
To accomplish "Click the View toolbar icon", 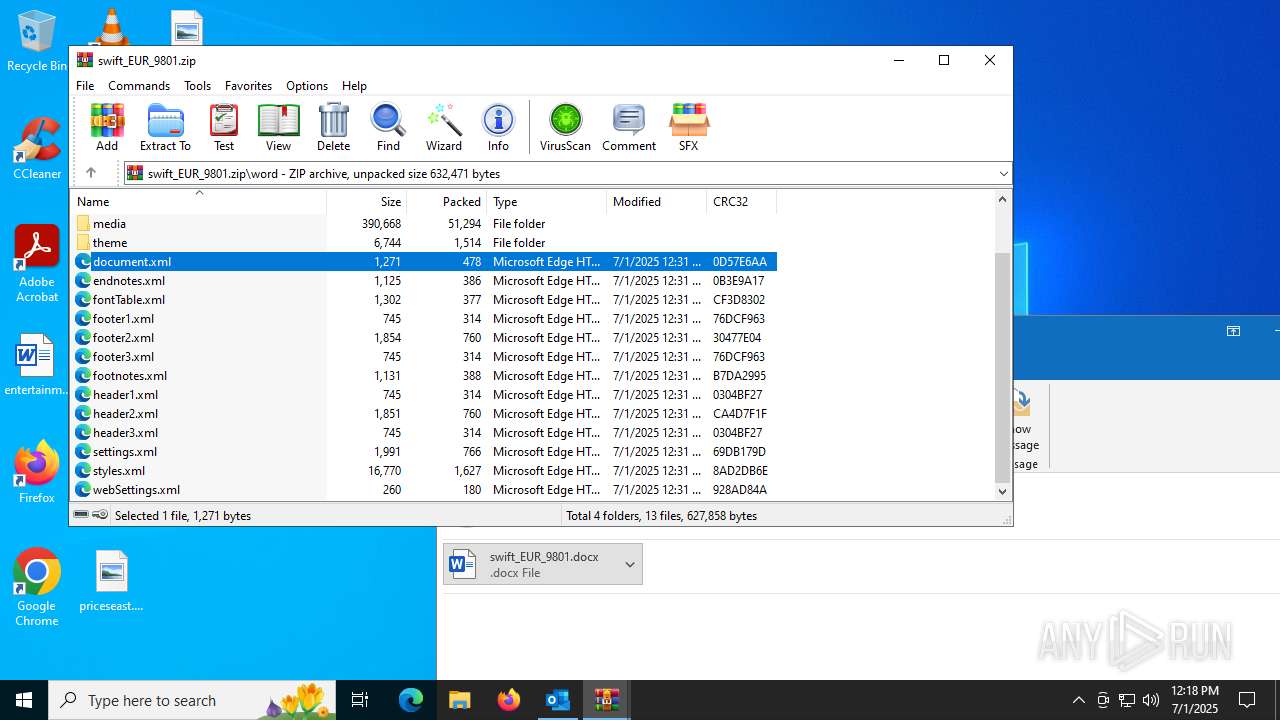I will click(278, 127).
